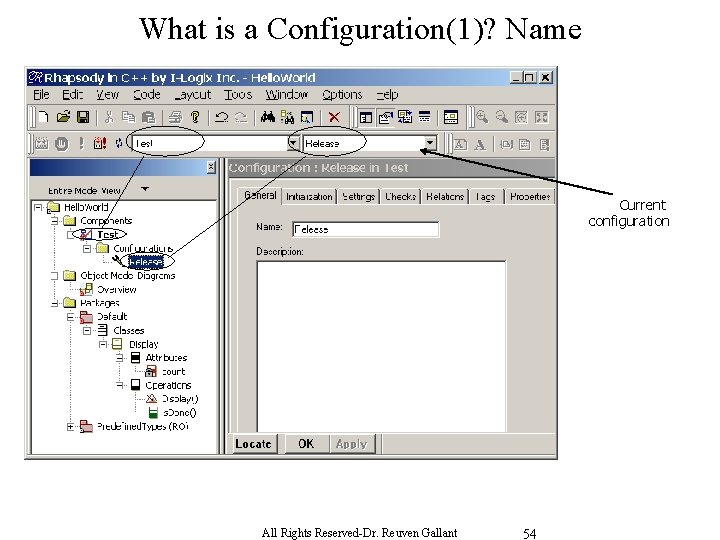Viewport: 720px width, 540px height.
Task: Open the Release configuration dropdown arrow
Action: (430, 144)
